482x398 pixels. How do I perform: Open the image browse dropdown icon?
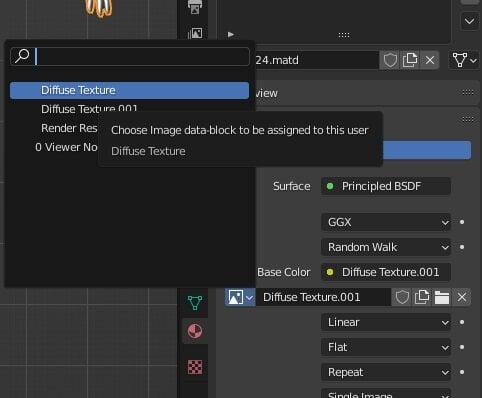240,297
